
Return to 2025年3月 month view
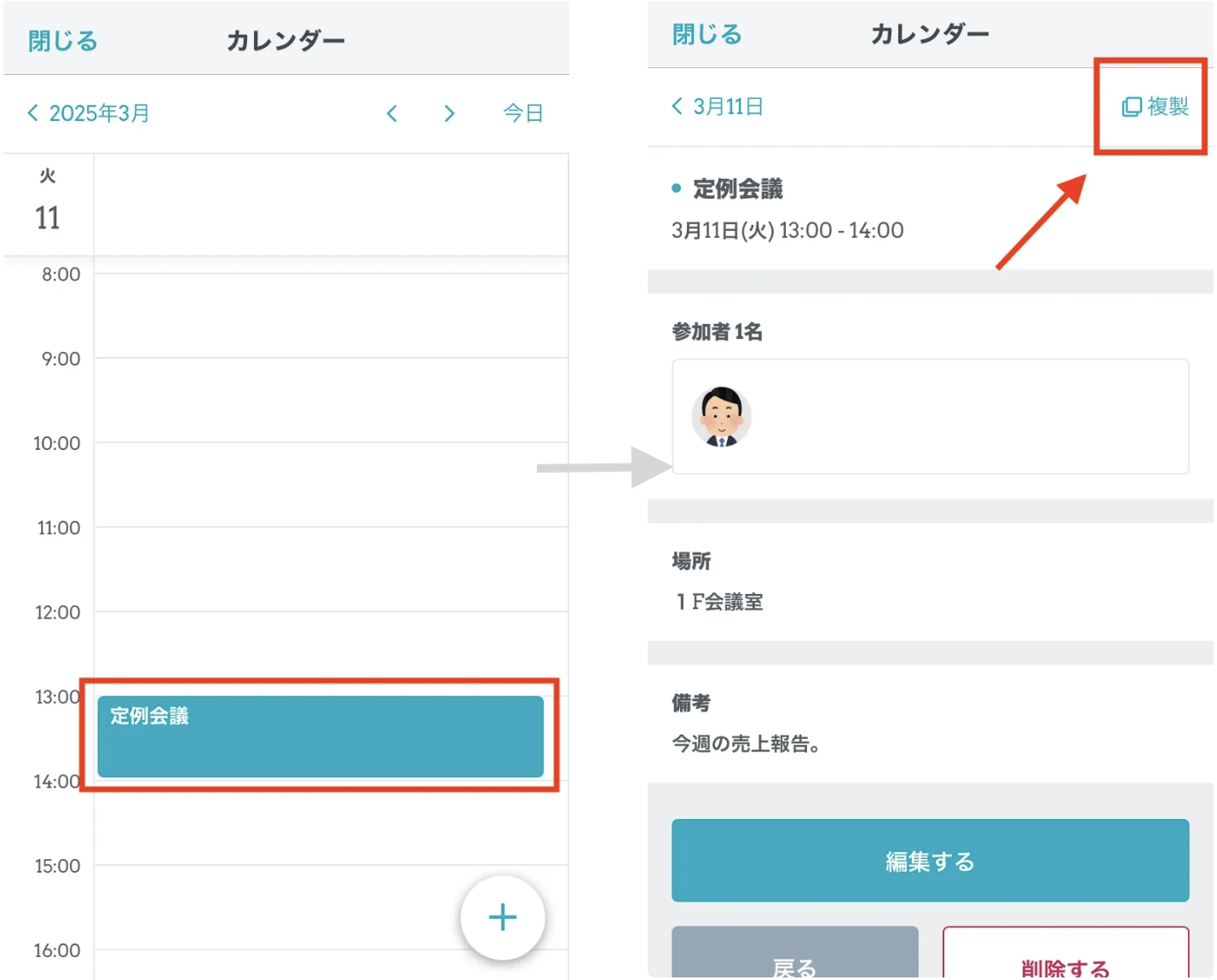89,113
